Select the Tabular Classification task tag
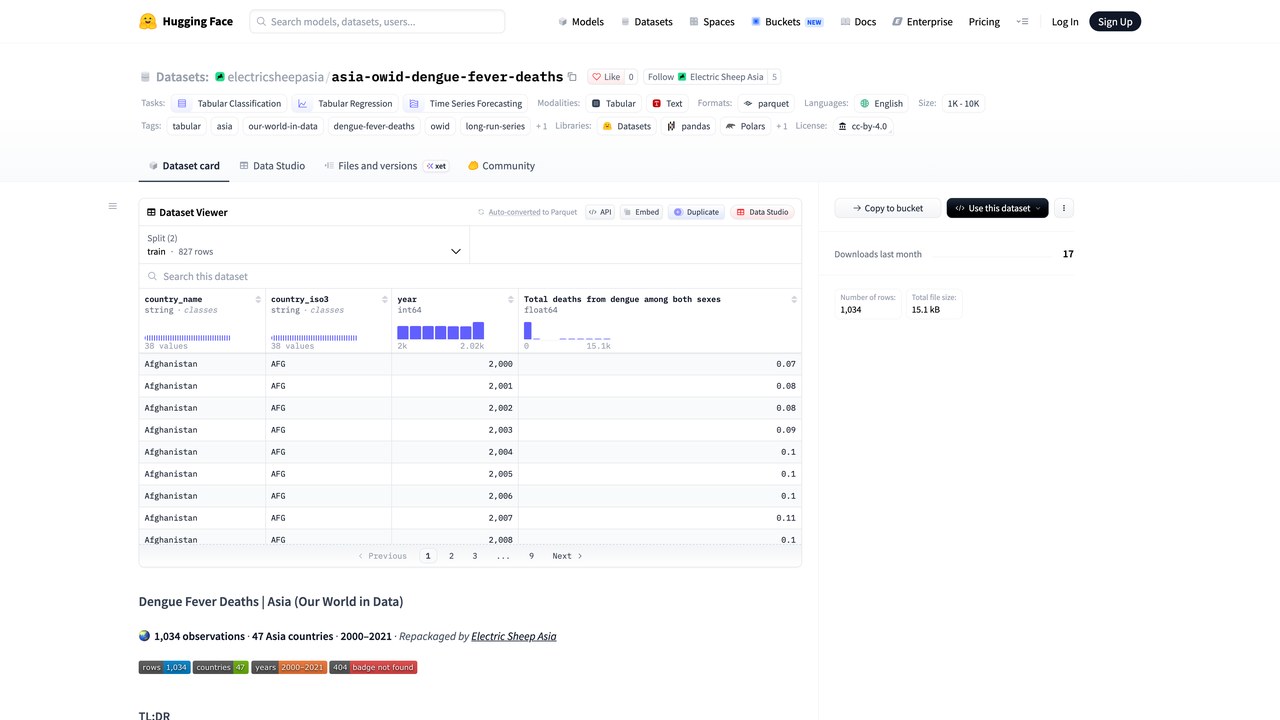This screenshot has width=1280, height=720. coord(229,103)
